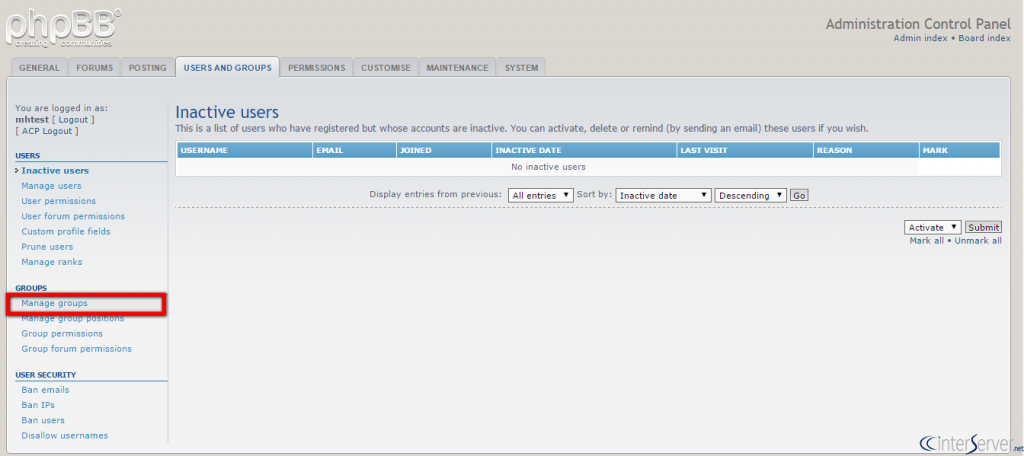Click the Unmark all link
This screenshot has height=456, width=1024.
tap(978, 241)
